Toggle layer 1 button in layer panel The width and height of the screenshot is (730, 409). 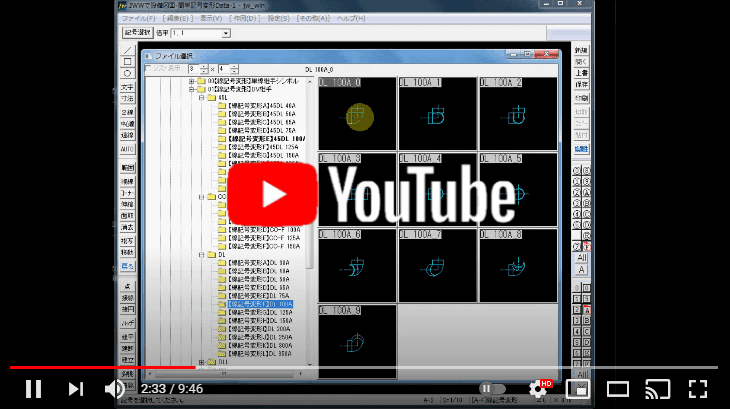(x=577, y=299)
